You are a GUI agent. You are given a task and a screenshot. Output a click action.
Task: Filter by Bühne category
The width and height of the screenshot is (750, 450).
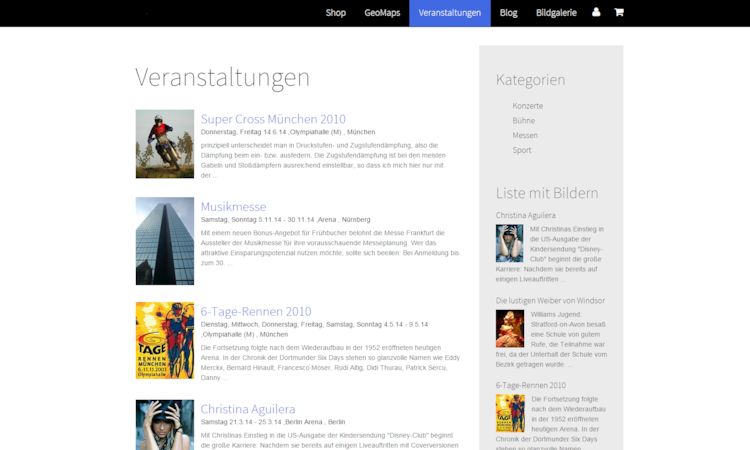pyautogui.click(x=524, y=121)
